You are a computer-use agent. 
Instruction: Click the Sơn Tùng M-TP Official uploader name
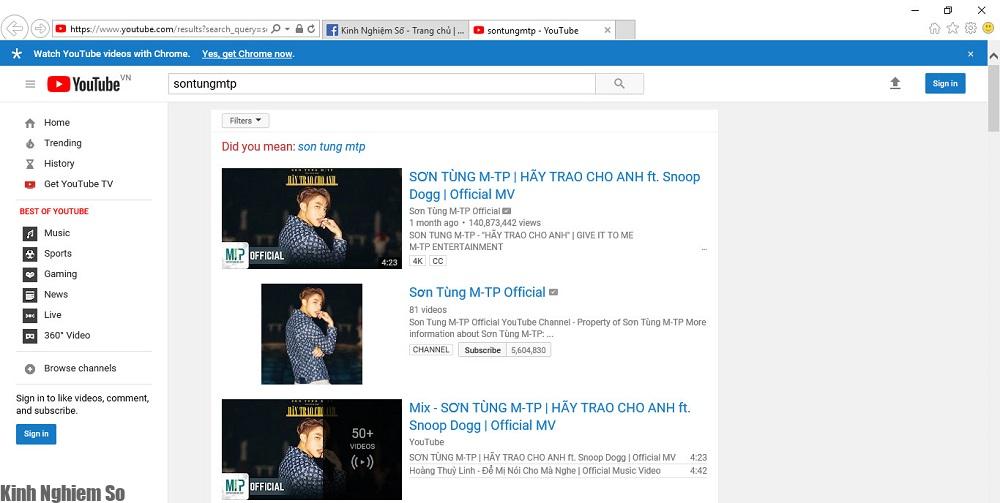(x=454, y=211)
